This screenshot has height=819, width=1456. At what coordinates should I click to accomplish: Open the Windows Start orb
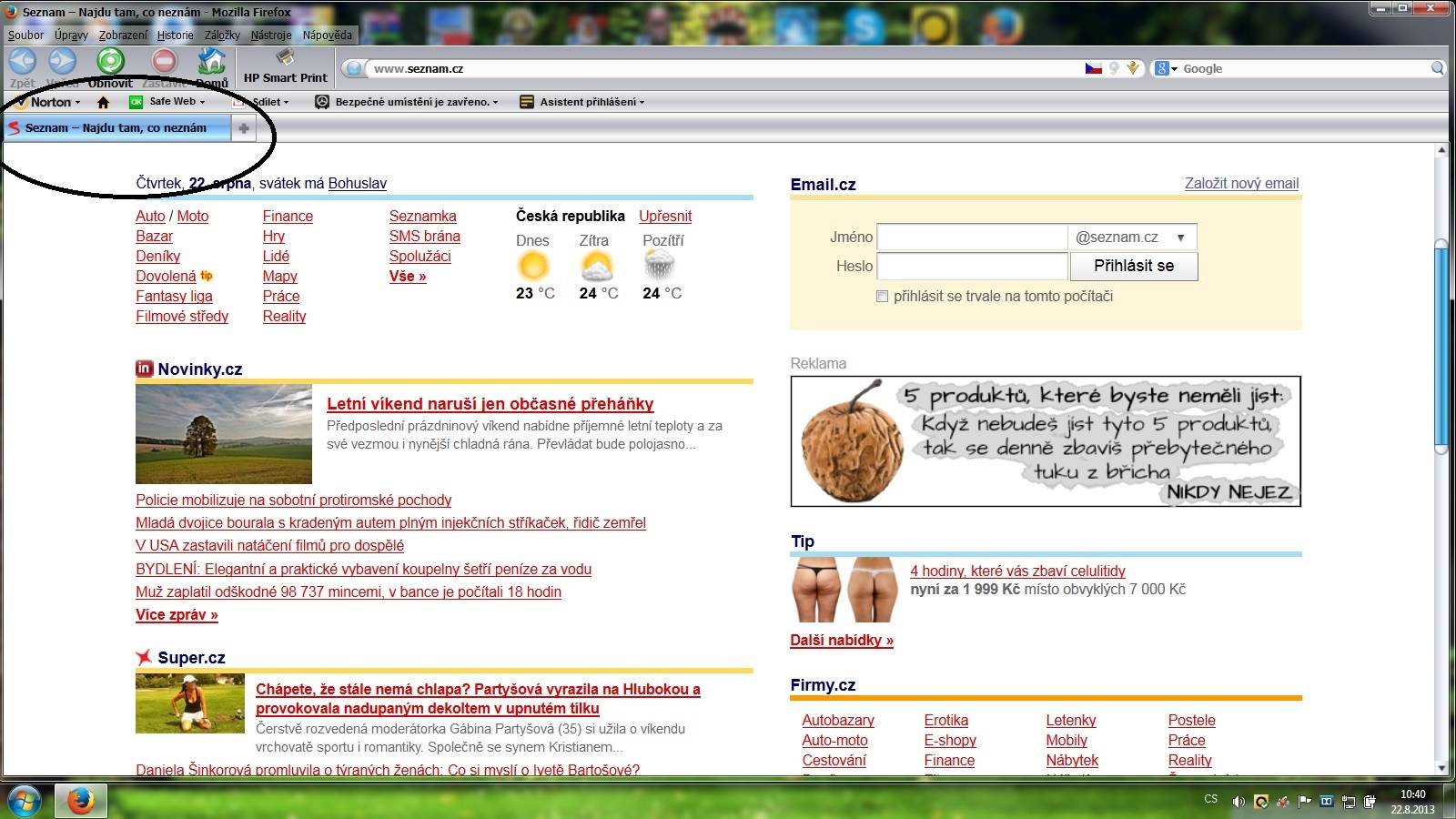[24, 801]
